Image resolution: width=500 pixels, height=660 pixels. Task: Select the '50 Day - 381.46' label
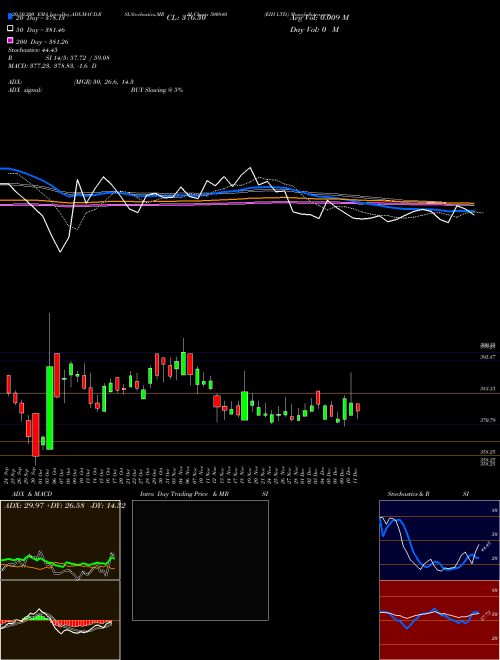pos(40,30)
